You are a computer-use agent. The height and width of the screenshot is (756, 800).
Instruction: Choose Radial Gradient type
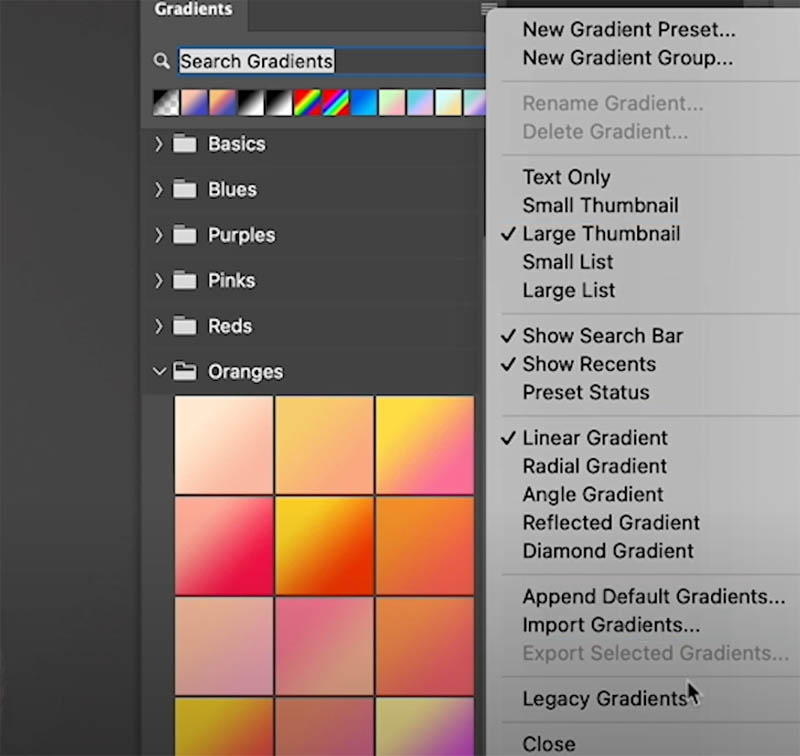click(x=594, y=466)
